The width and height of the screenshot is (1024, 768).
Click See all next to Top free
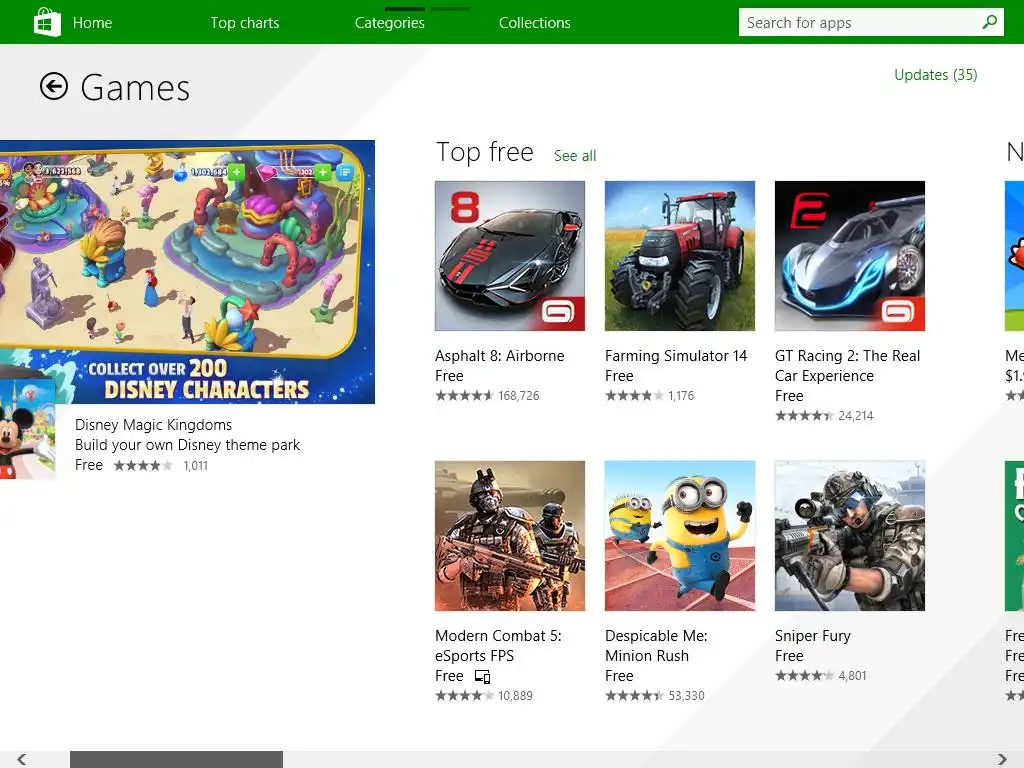[575, 156]
